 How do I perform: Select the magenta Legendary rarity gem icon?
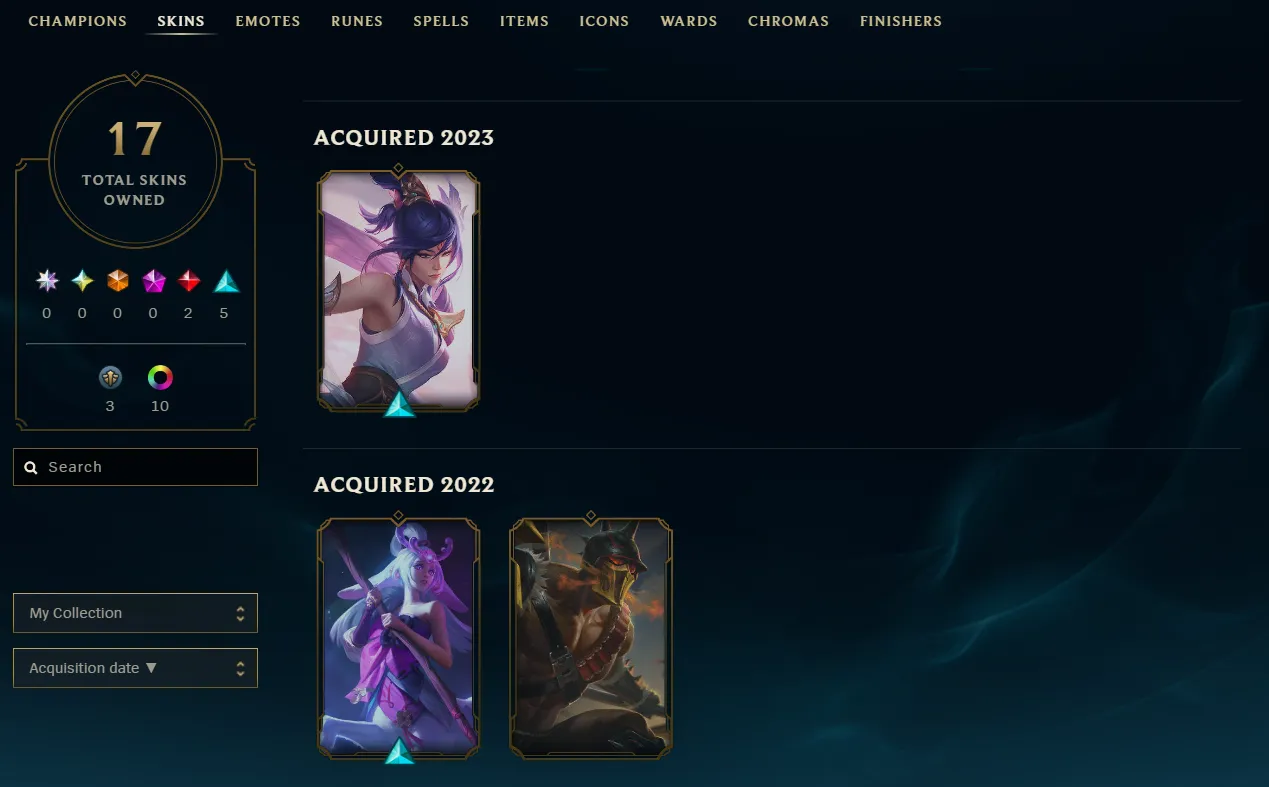click(x=153, y=281)
